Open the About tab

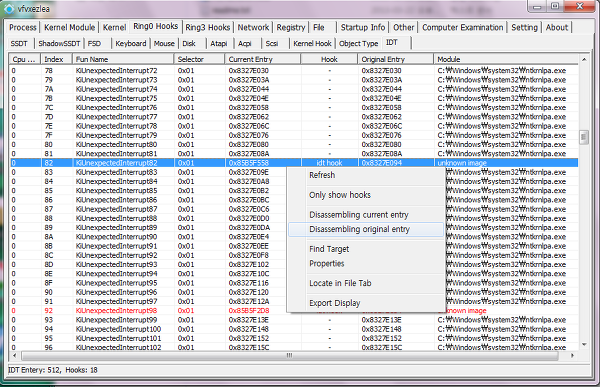(x=557, y=28)
